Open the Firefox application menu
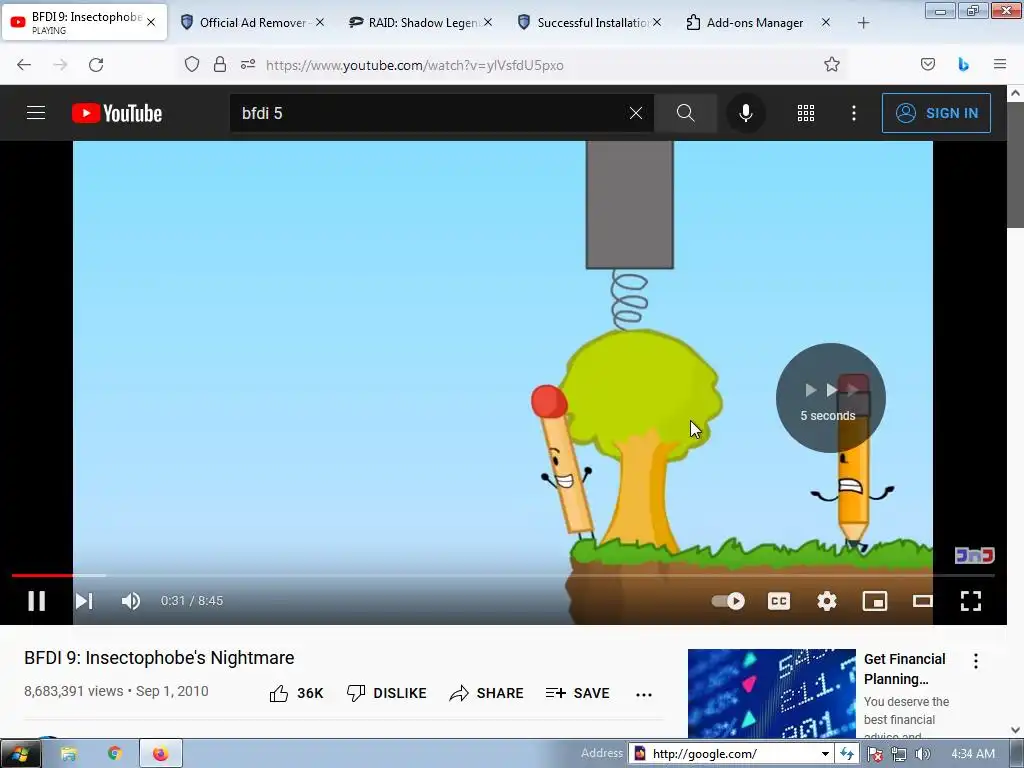Image resolution: width=1024 pixels, height=768 pixels. point(999,64)
